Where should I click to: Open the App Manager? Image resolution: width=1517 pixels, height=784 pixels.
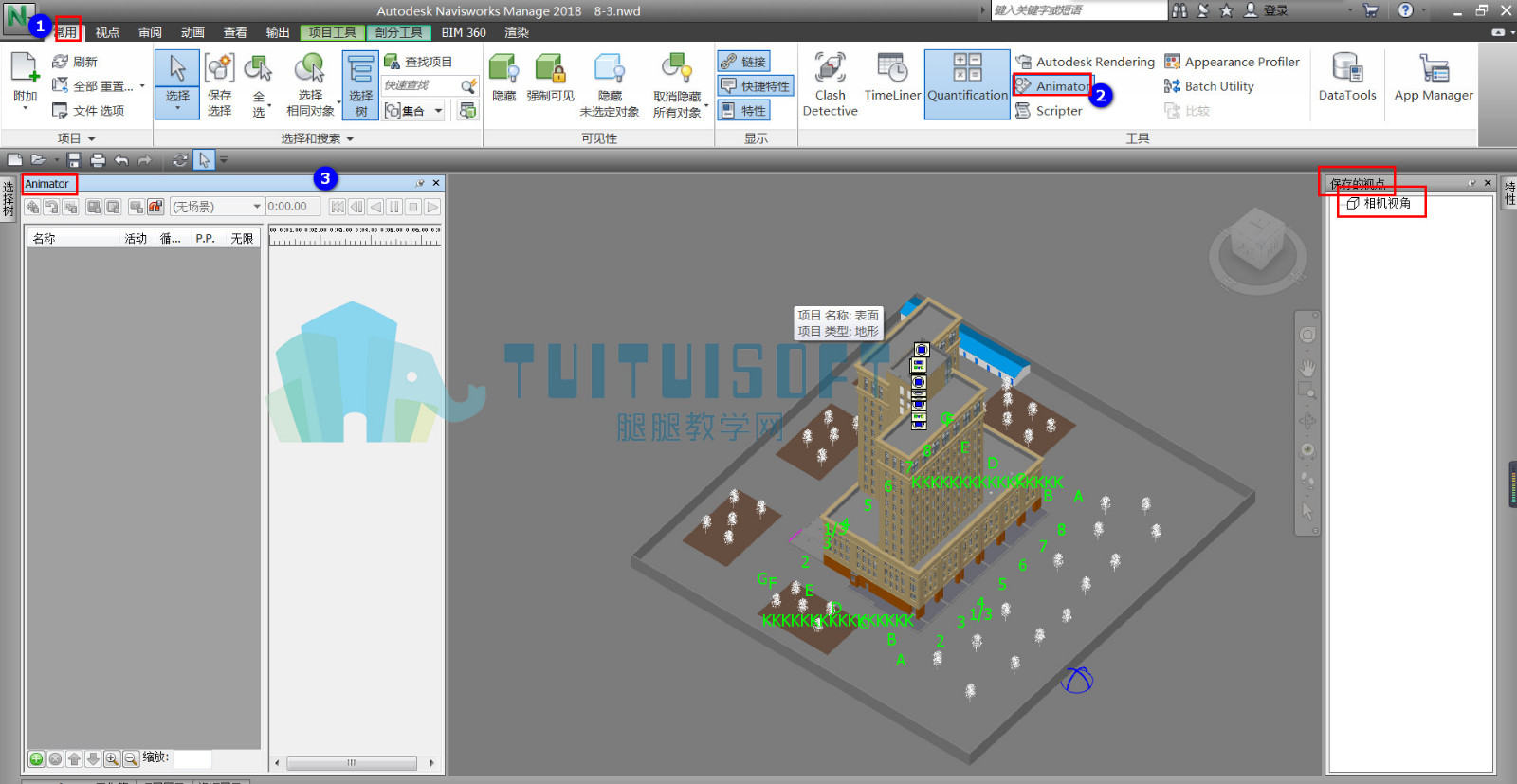coord(1434,78)
